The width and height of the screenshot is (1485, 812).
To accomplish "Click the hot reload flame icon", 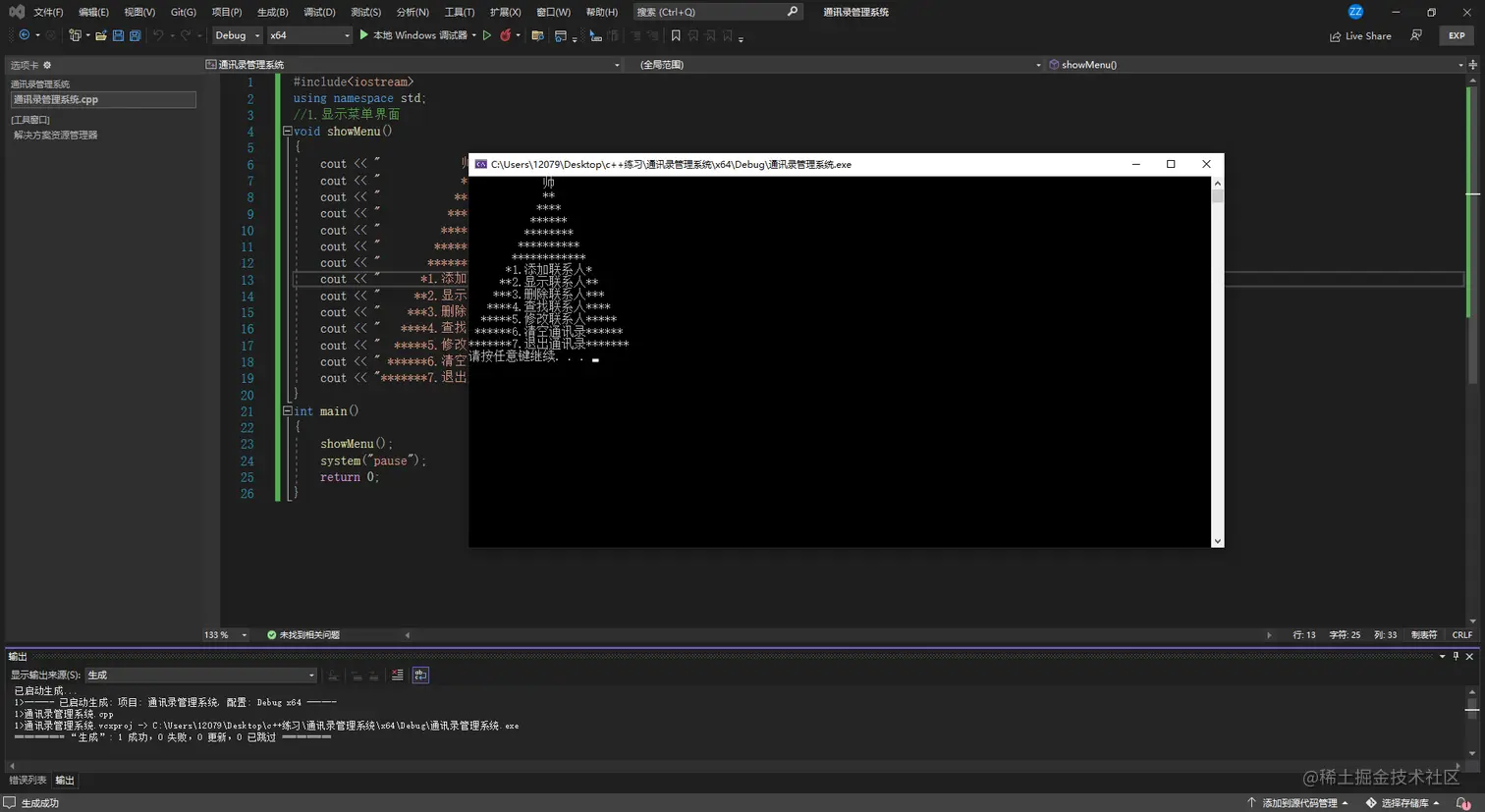I will (x=505, y=35).
